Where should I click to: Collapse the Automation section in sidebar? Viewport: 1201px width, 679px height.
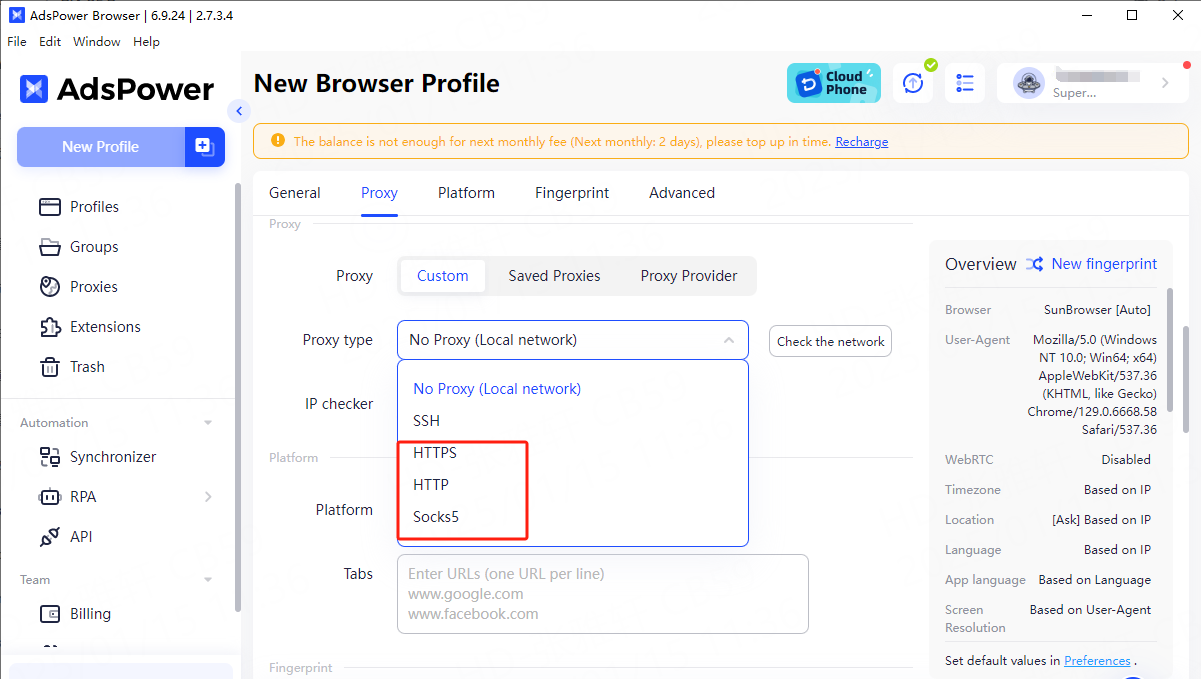point(208,423)
